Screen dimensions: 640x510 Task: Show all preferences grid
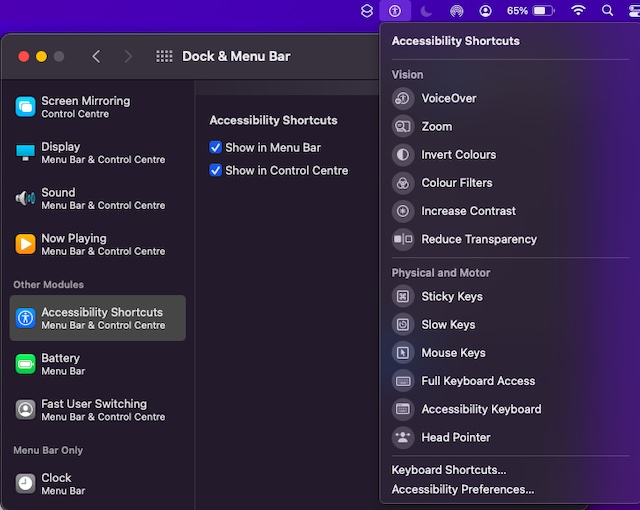click(x=164, y=56)
